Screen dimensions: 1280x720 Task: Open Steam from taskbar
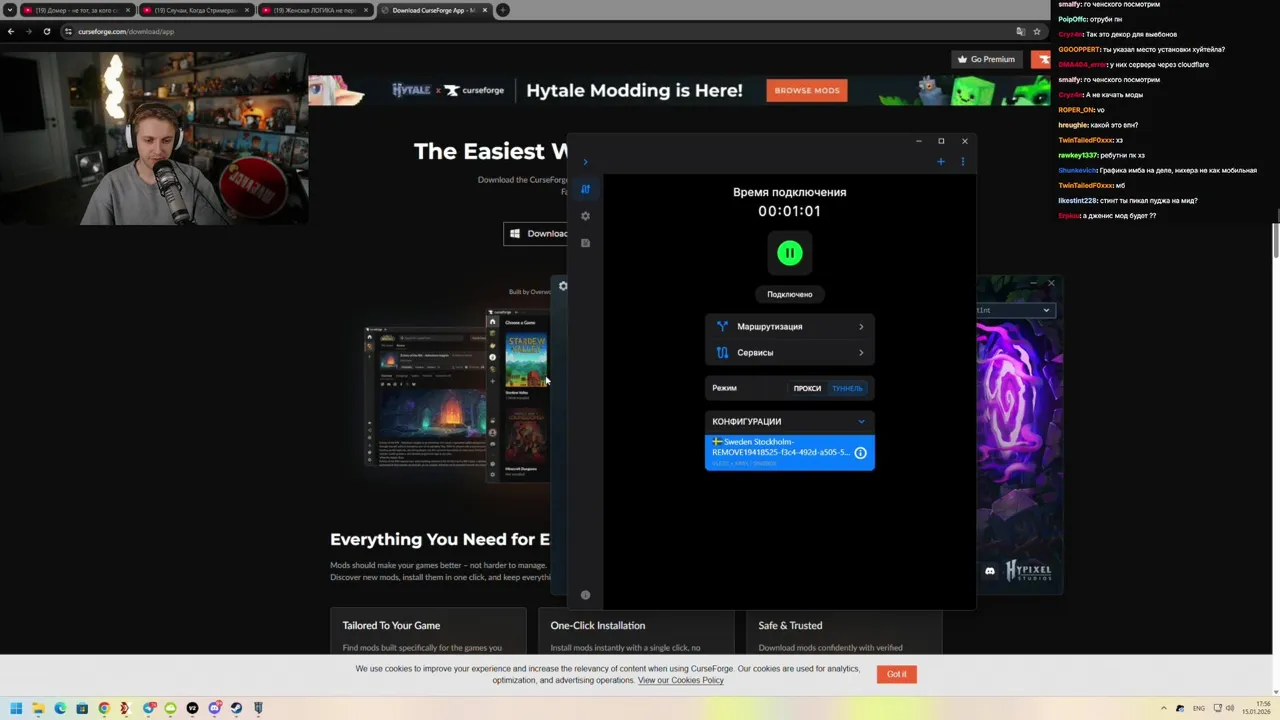[236, 708]
